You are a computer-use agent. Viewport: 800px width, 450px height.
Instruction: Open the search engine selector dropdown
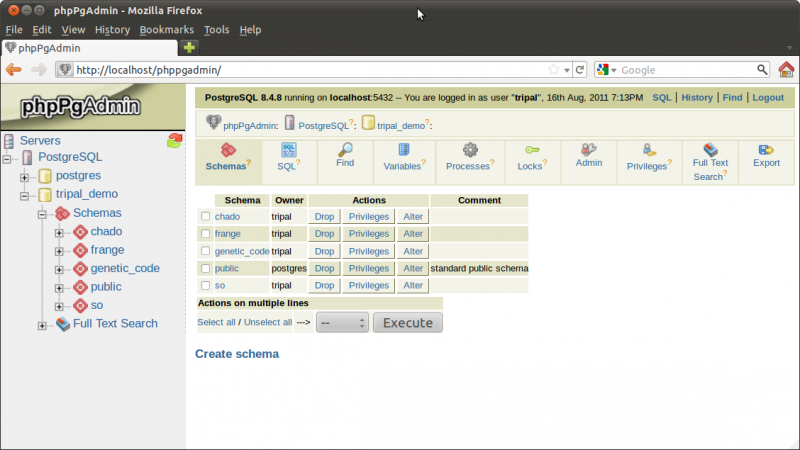607,70
